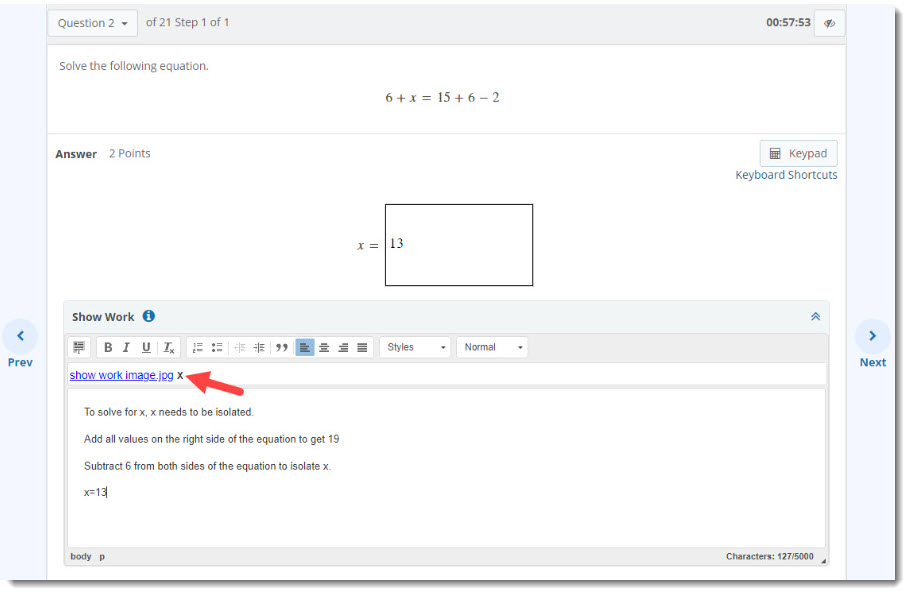The image size is (910, 595).
Task: Collapse the Show Work panel
Action: [815, 317]
